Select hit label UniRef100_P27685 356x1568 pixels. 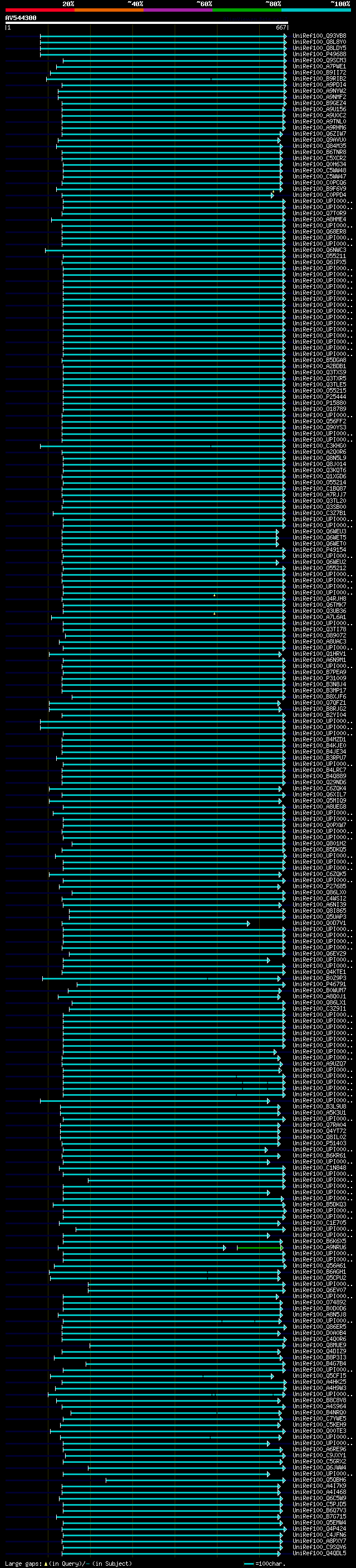[x=319, y=886]
